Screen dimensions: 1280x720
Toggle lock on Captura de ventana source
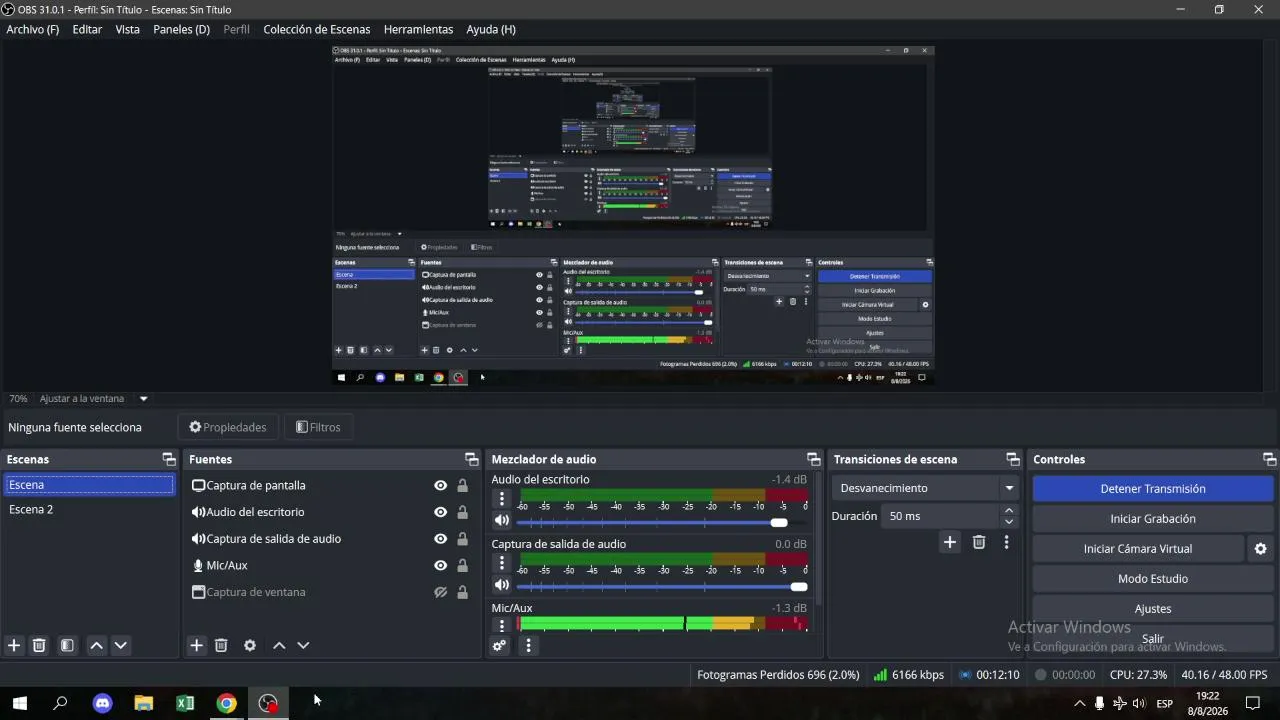[462, 592]
